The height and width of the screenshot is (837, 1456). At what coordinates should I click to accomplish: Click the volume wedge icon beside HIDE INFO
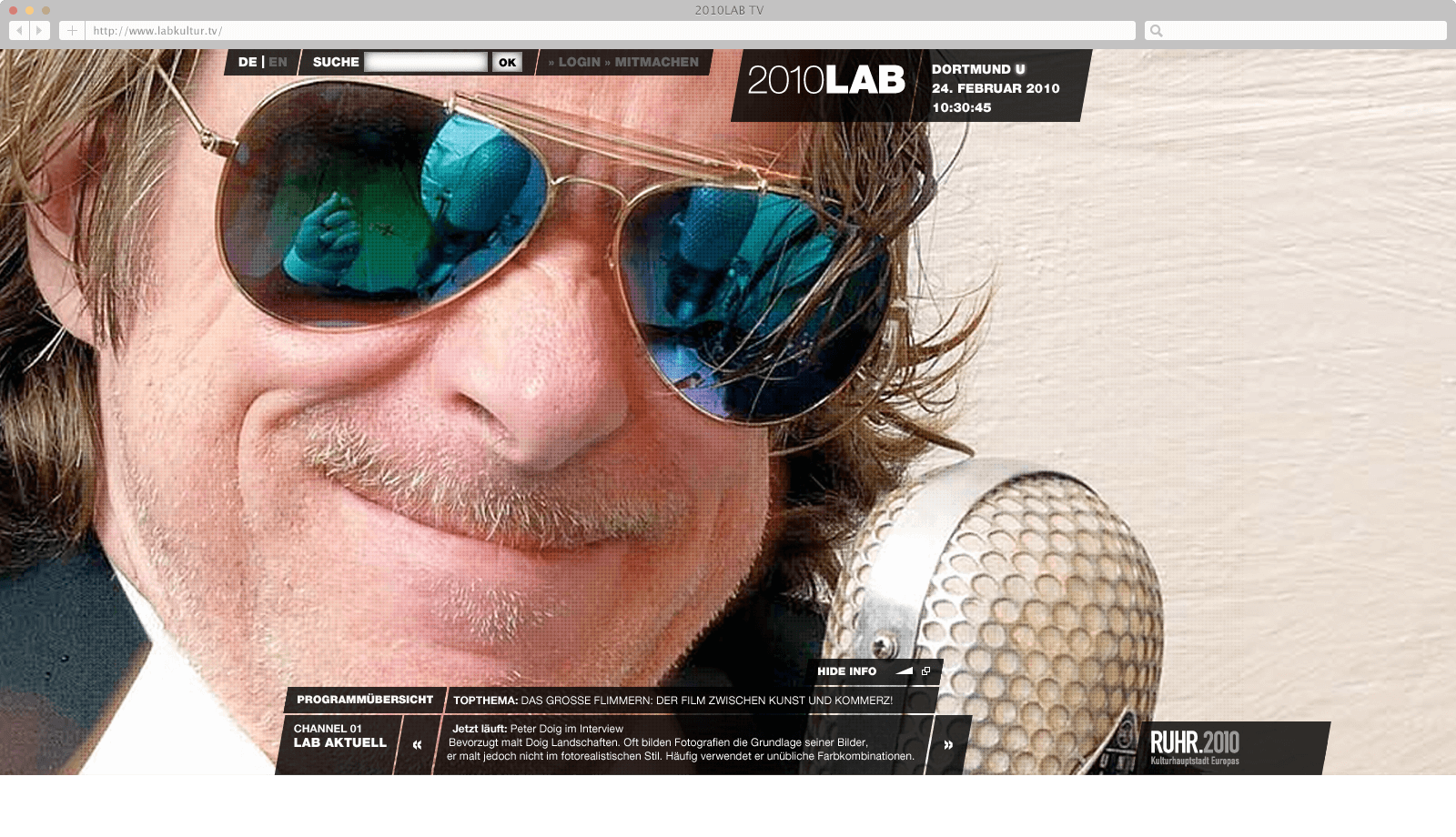point(904,671)
